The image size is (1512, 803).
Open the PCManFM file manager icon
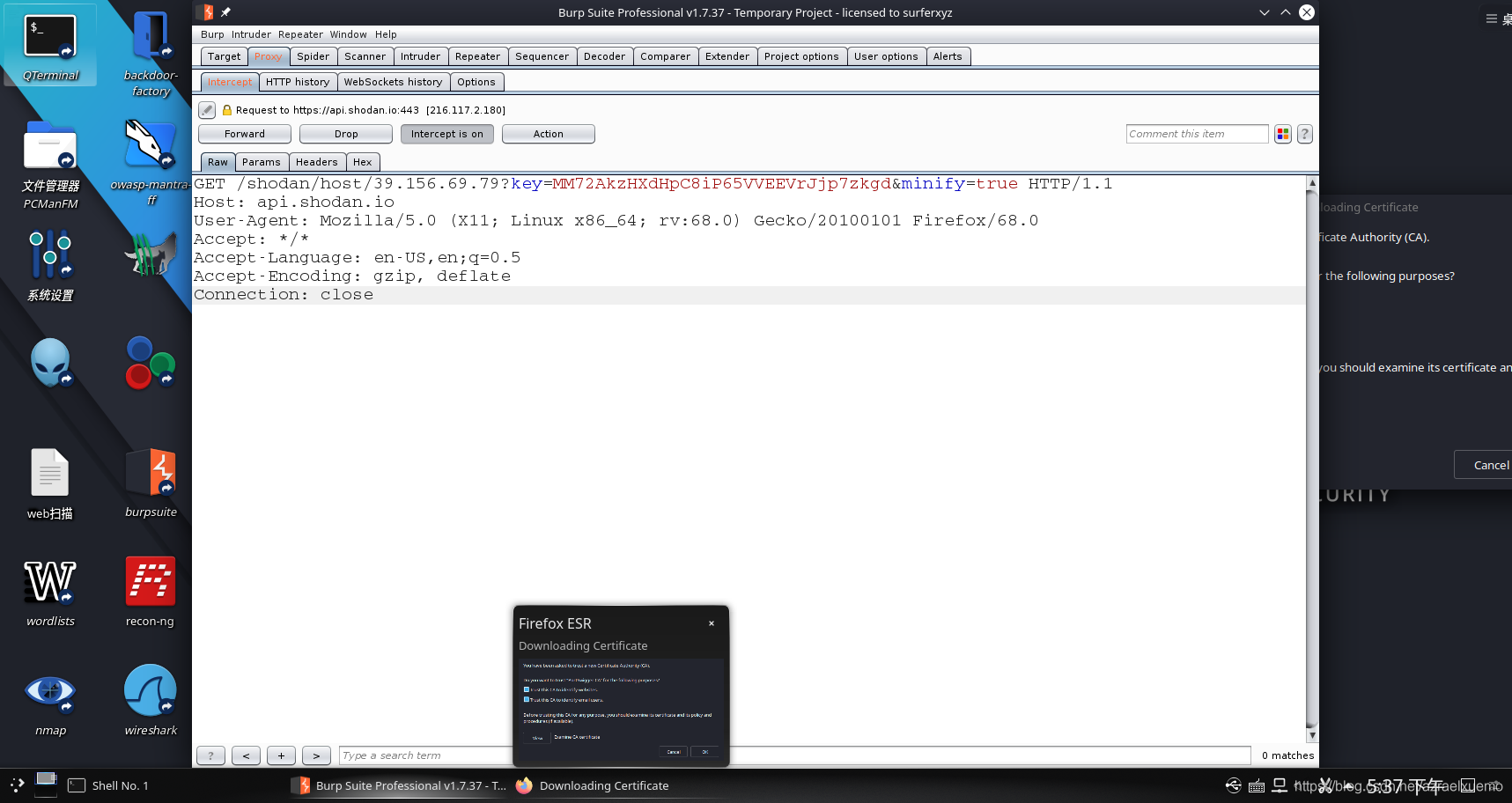coord(50,165)
